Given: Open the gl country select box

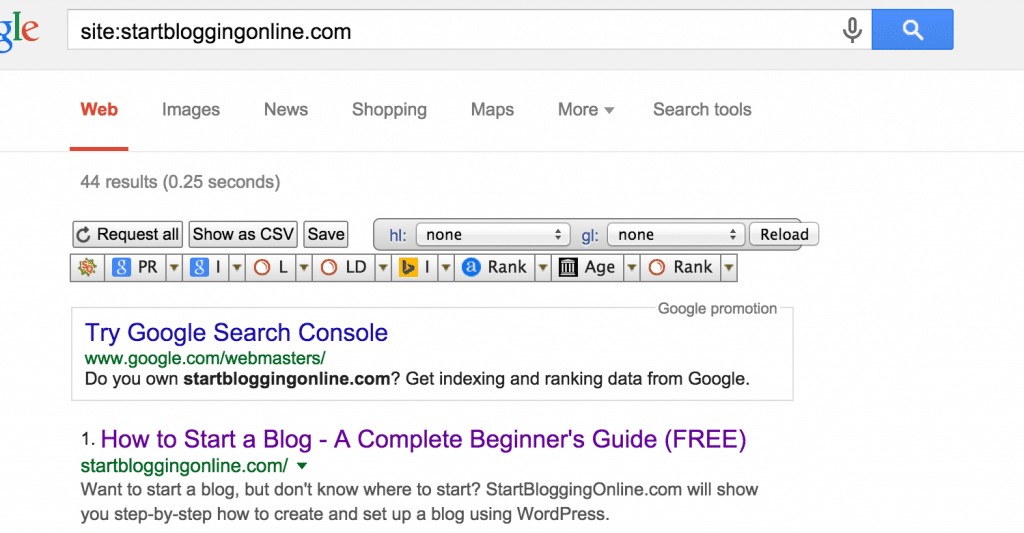Looking at the screenshot, I should click(x=676, y=234).
